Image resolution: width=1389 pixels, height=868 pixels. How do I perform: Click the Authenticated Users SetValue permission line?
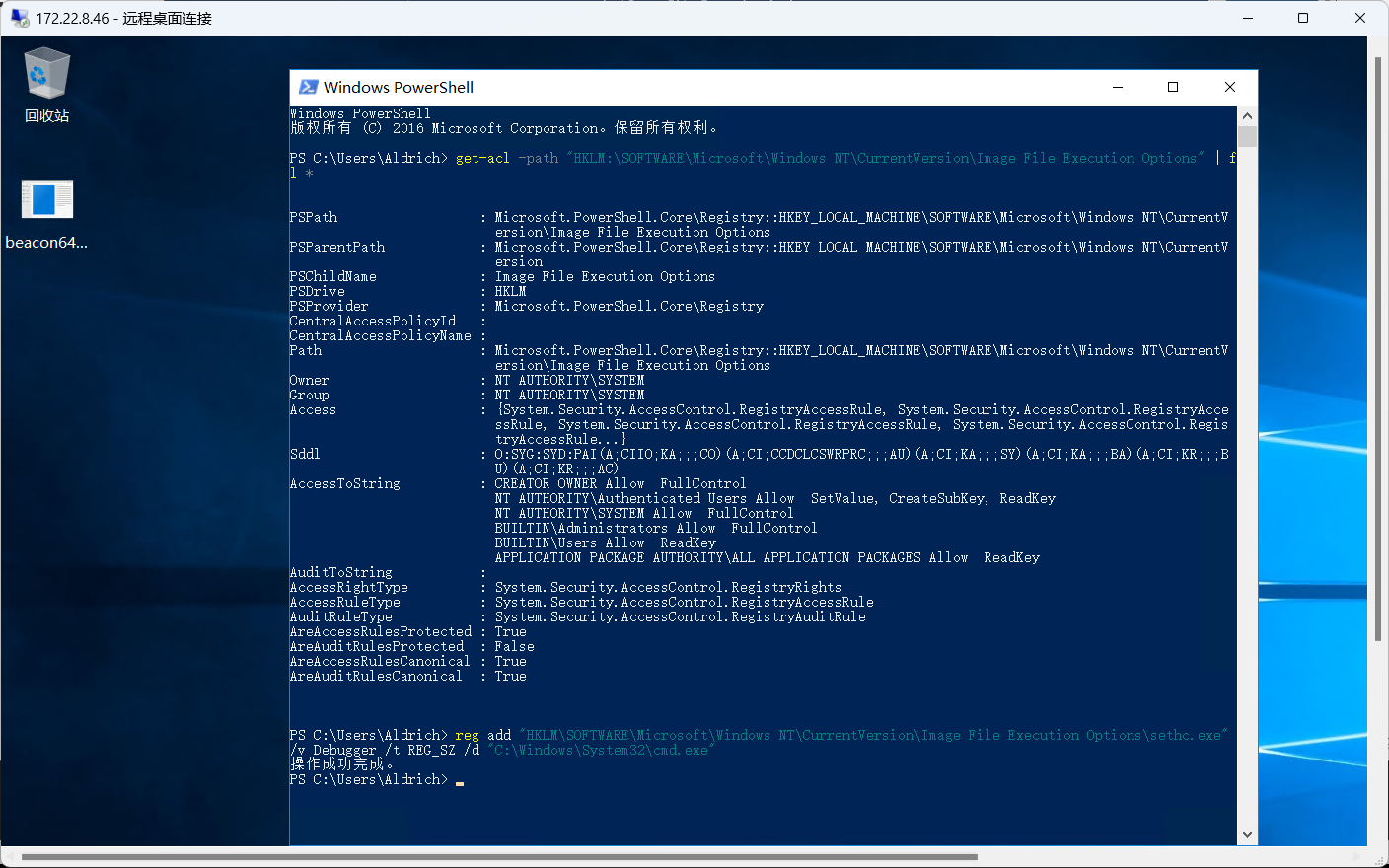click(775, 498)
